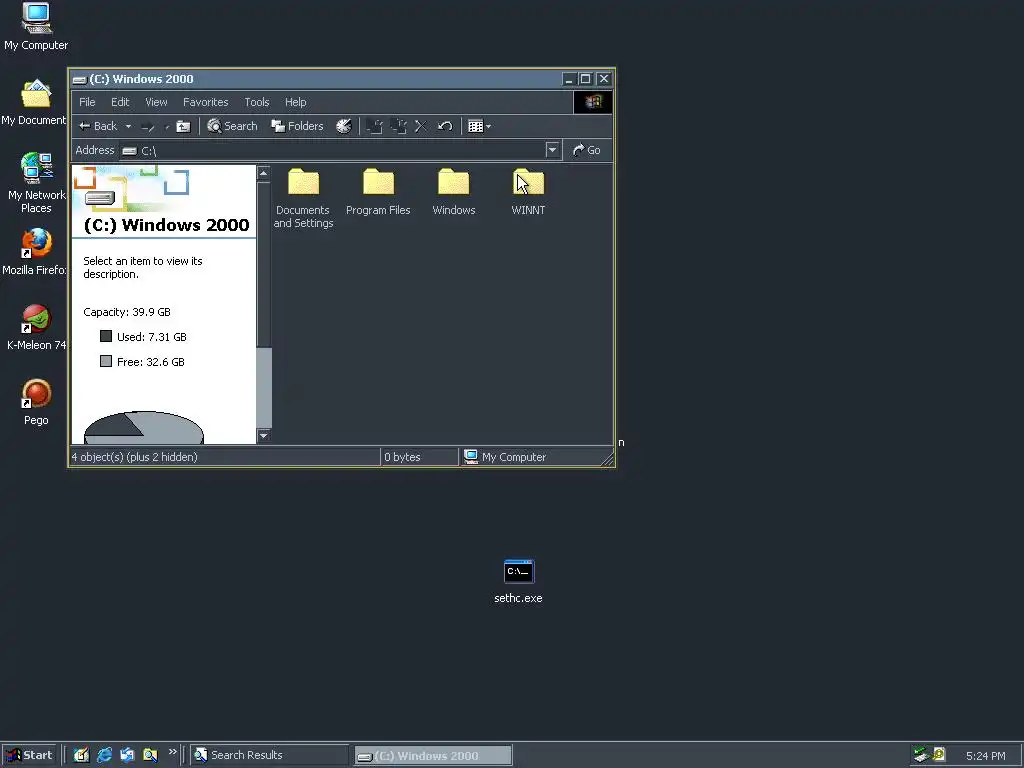Click the '4 object(s) (plus 2 hidden)' status text
1024x768 pixels.
pyautogui.click(x=135, y=457)
